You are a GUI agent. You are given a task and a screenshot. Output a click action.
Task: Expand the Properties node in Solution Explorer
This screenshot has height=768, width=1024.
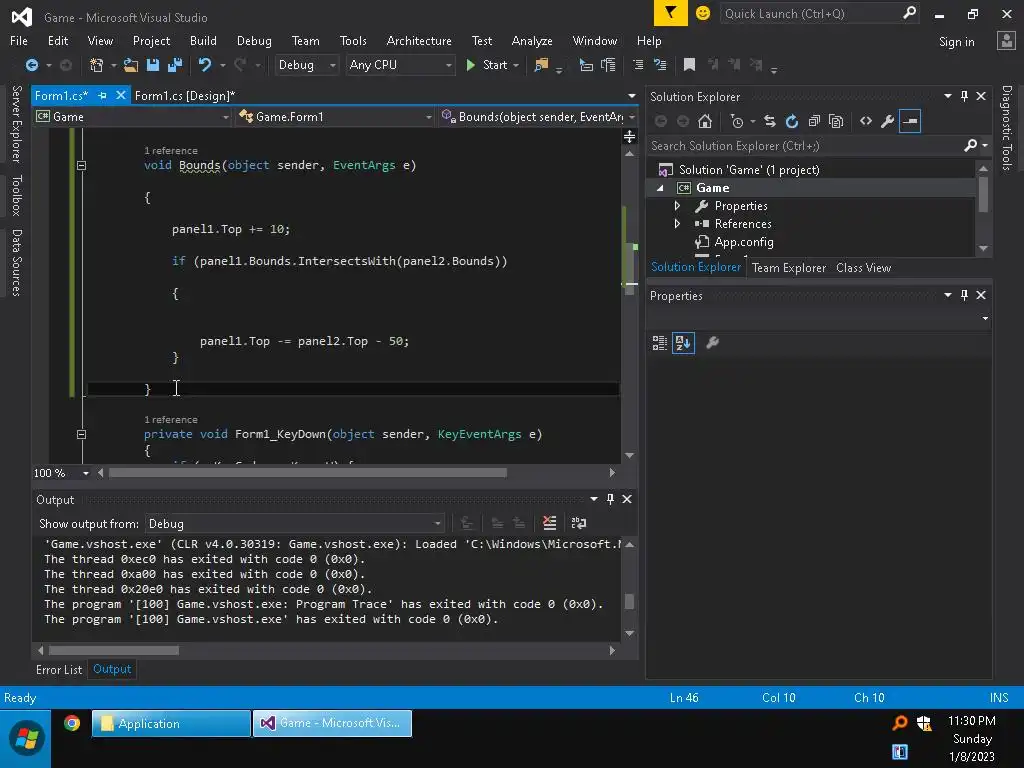pos(677,206)
